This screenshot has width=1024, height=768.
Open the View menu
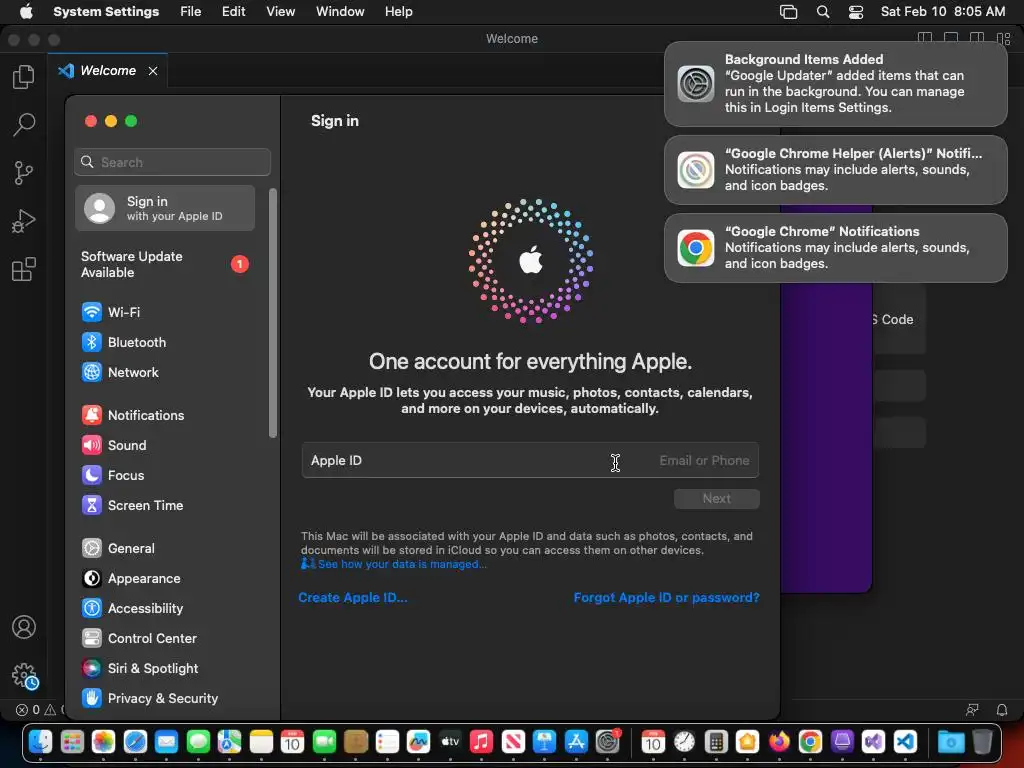280,12
